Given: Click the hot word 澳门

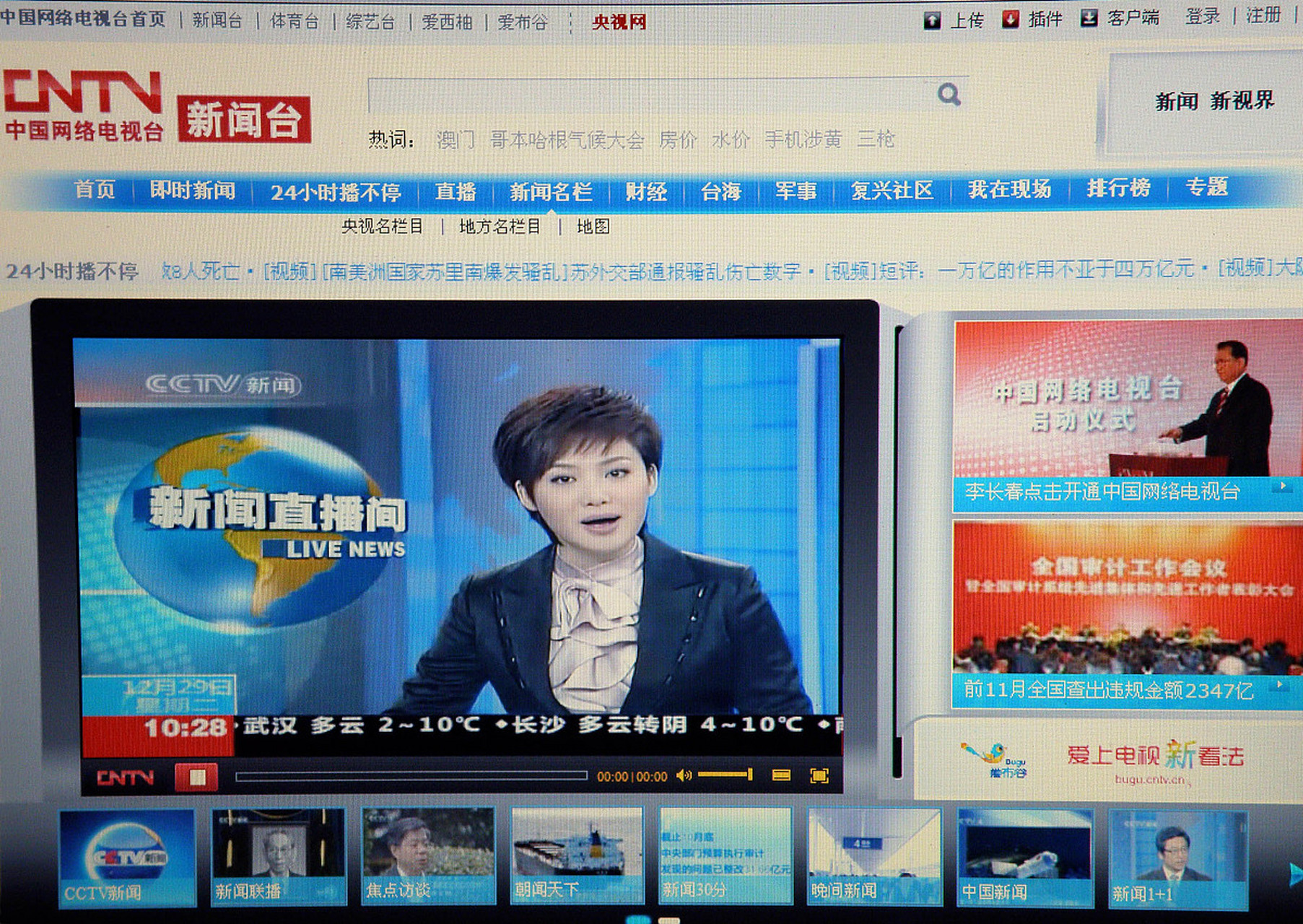Looking at the screenshot, I should pyautogui.click(x=456, y=139).
